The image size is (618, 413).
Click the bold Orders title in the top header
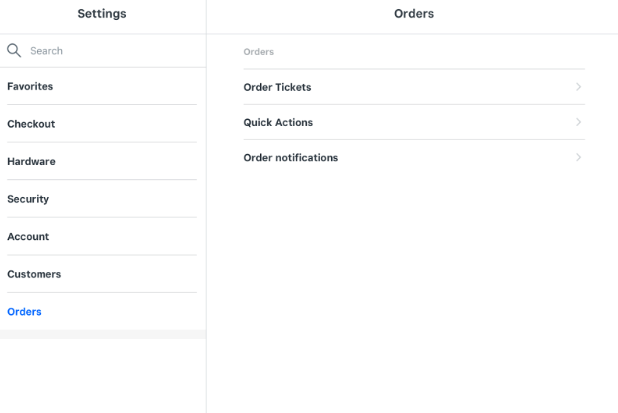point(414,14)
